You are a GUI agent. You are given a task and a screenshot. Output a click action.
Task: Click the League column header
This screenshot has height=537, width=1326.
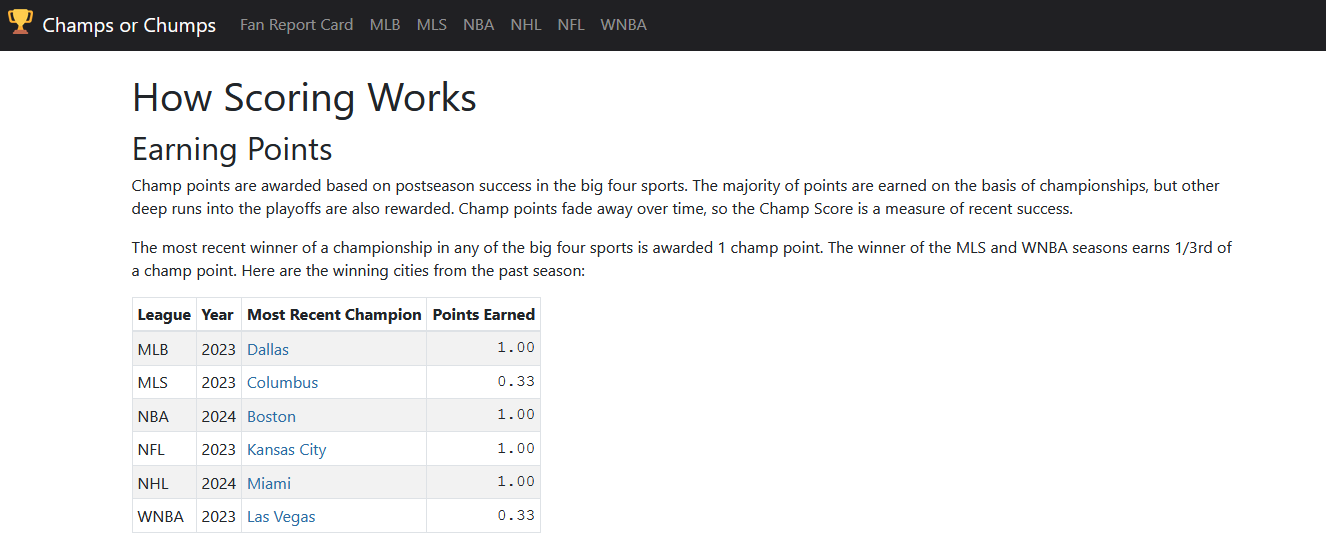click(x=164, y=315)
